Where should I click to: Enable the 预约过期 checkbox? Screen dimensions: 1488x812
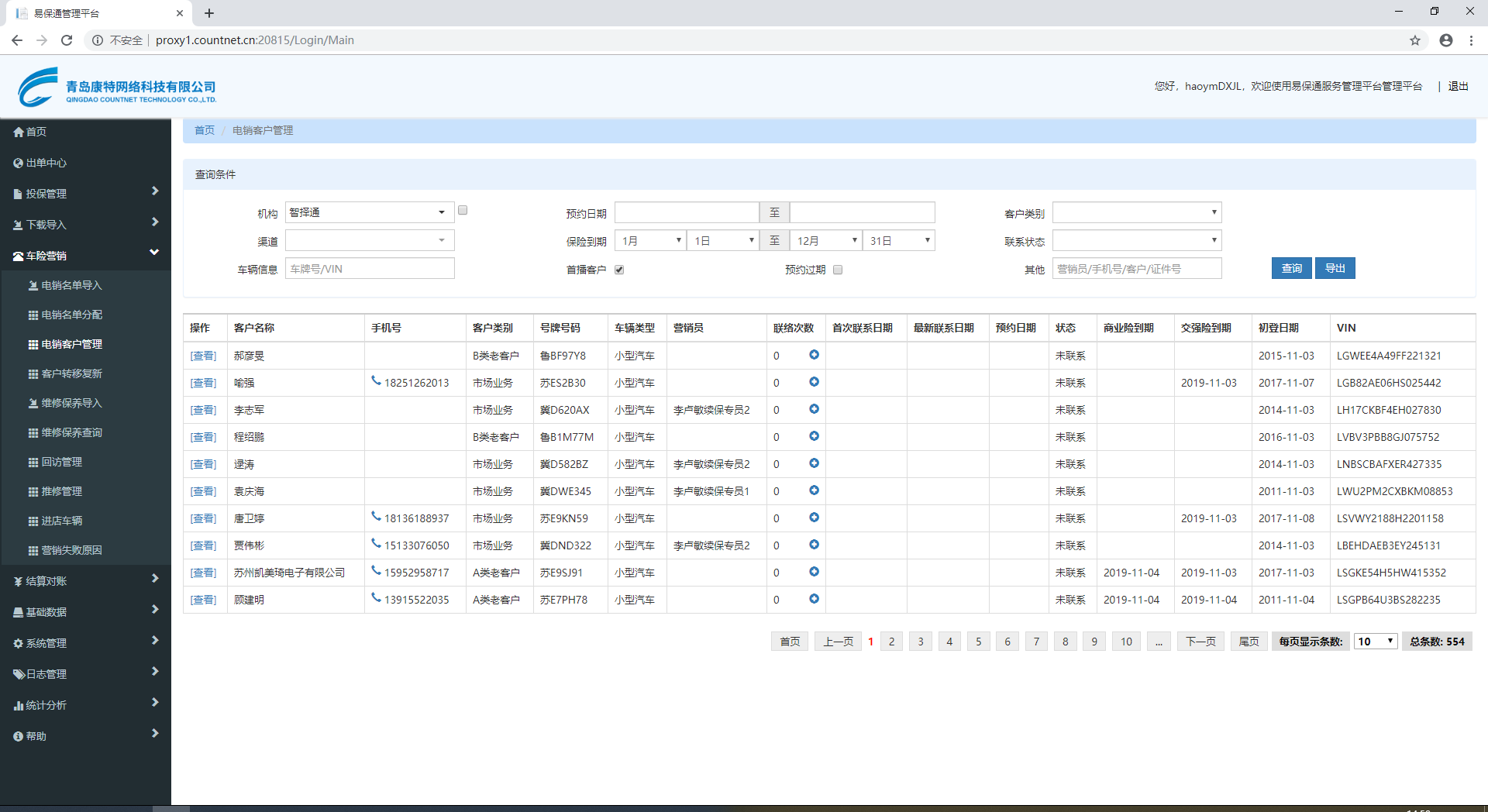point(838,270)
